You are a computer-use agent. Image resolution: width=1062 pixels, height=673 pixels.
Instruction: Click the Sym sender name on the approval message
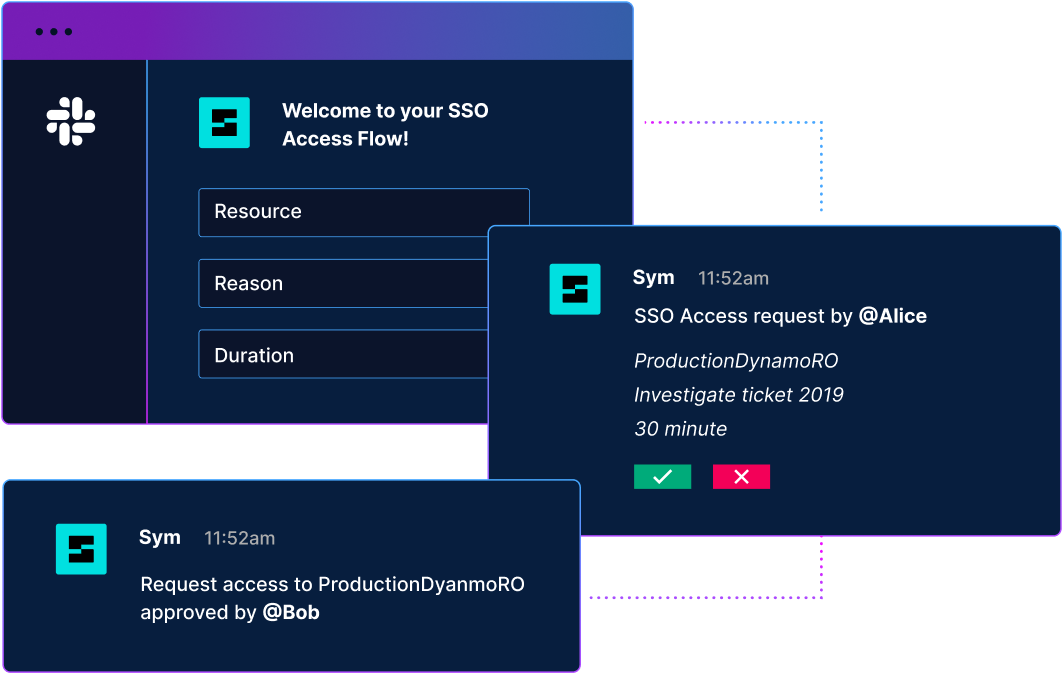160,538
